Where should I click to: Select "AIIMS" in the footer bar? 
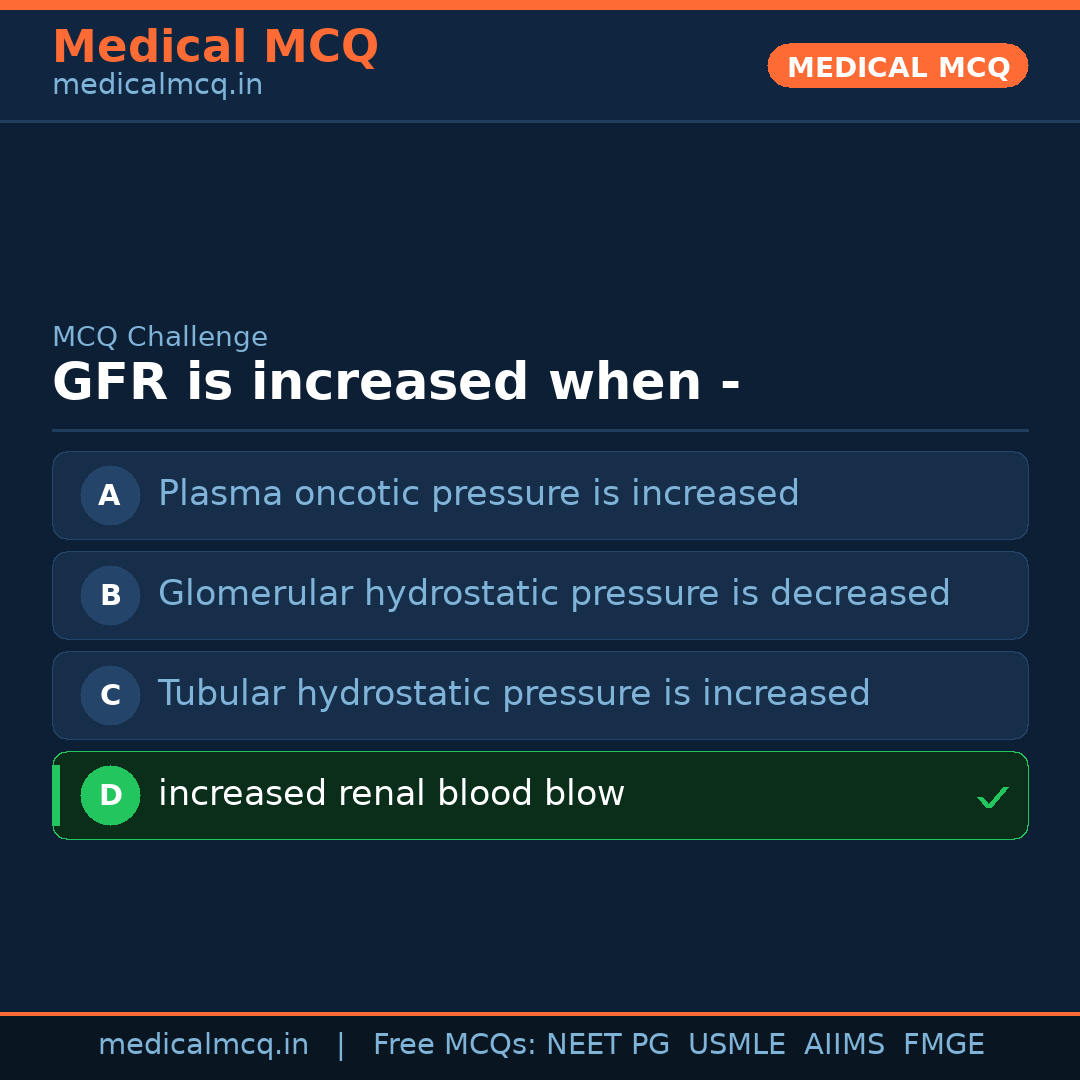(x=844, y=1045)
